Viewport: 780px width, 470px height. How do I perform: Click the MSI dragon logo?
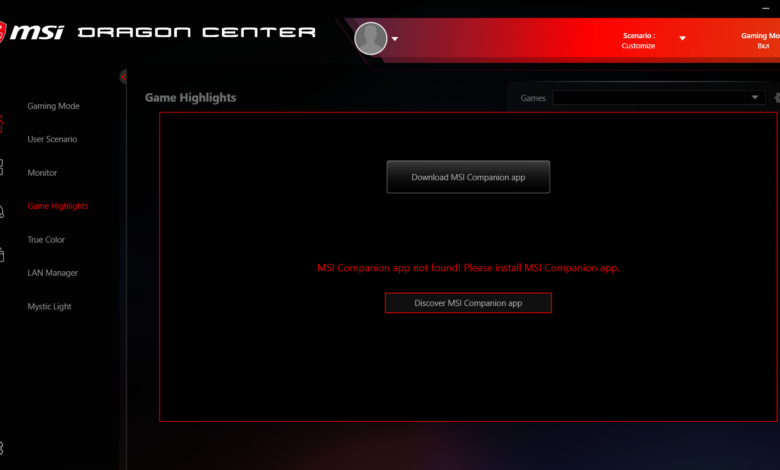2,32
